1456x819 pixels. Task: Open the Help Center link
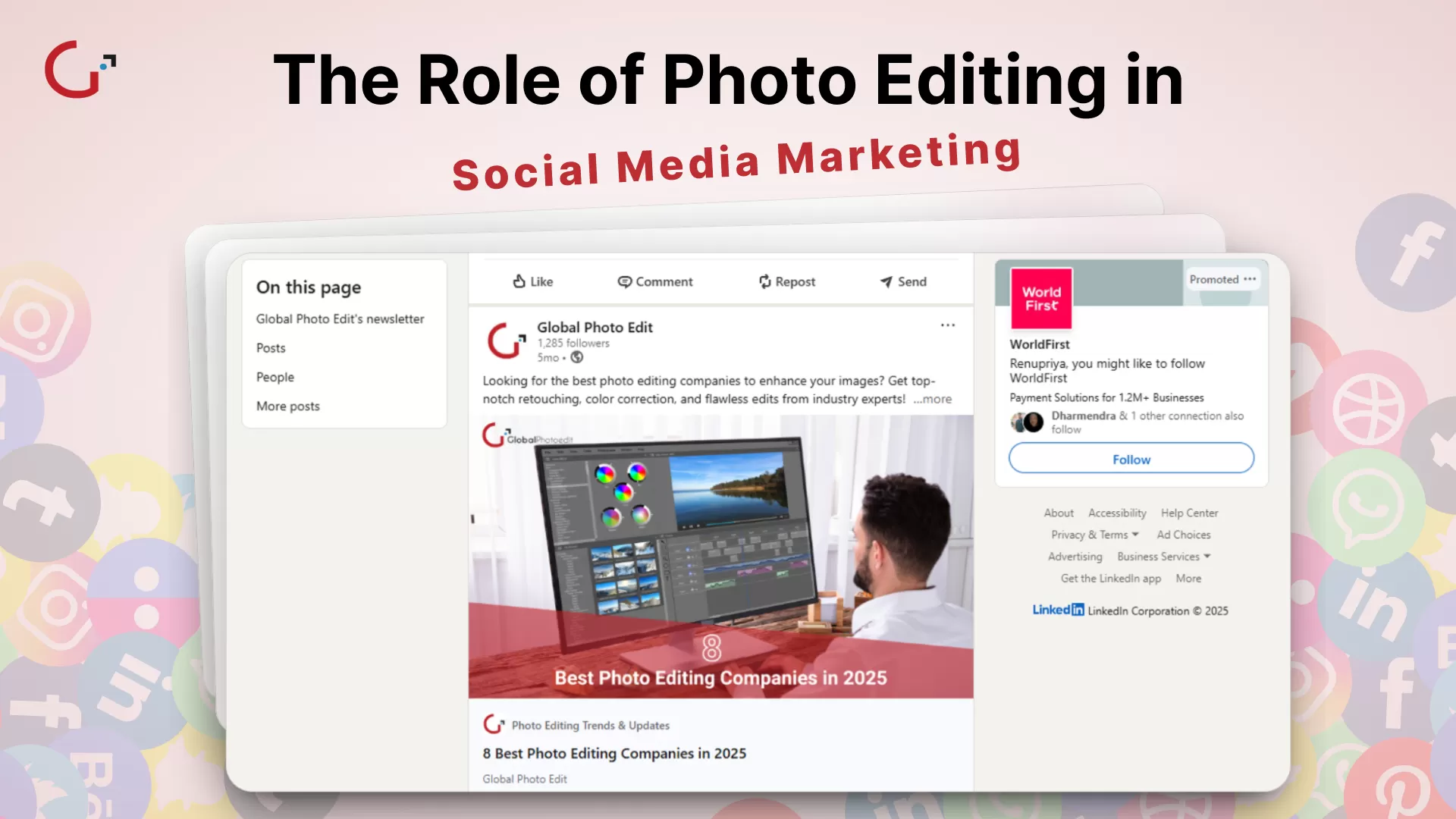[1189, 513]
